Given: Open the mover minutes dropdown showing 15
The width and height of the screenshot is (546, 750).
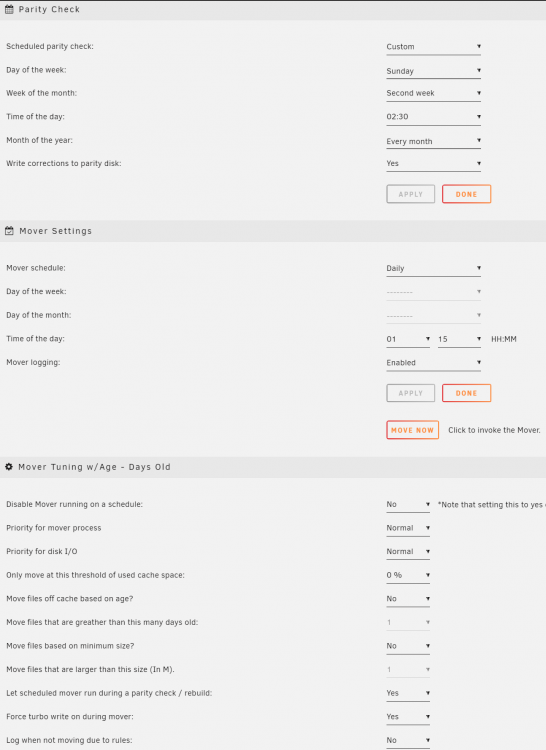Looking at the screenshot, I should point(459,339).
